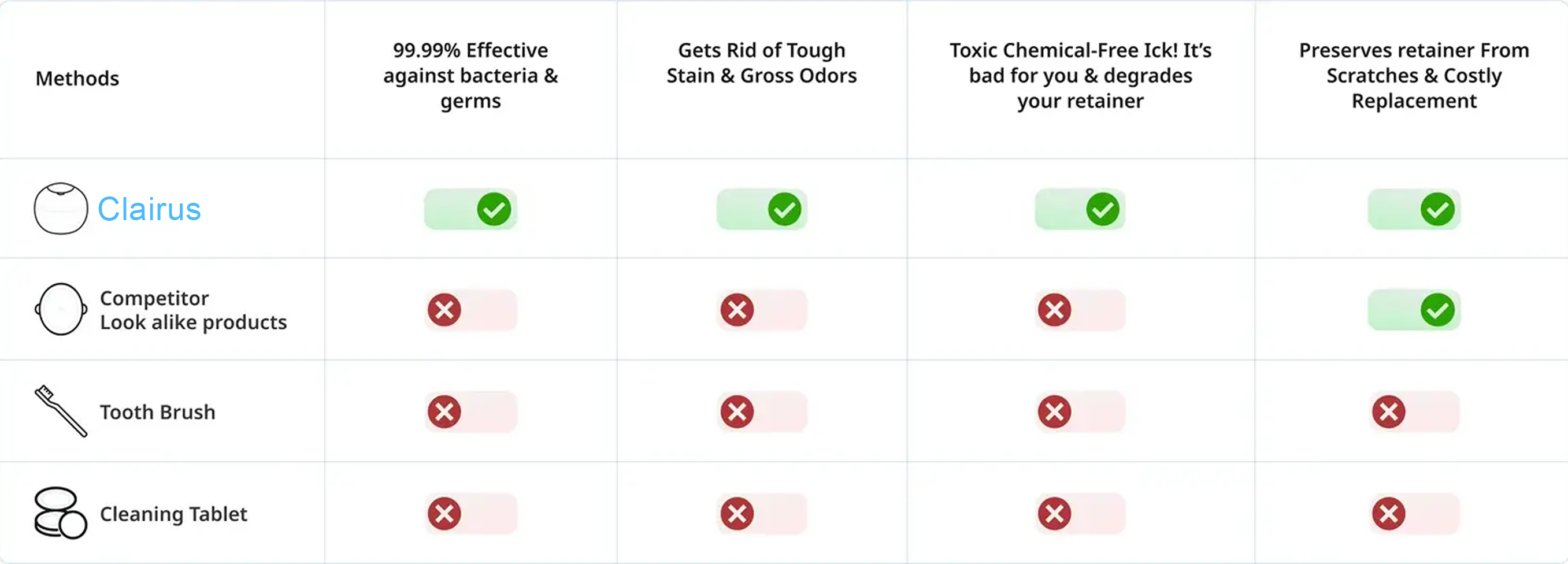Click the cleaning tablet icon
Viewport: 1568px width, 564px height.
tap(60, 514)
